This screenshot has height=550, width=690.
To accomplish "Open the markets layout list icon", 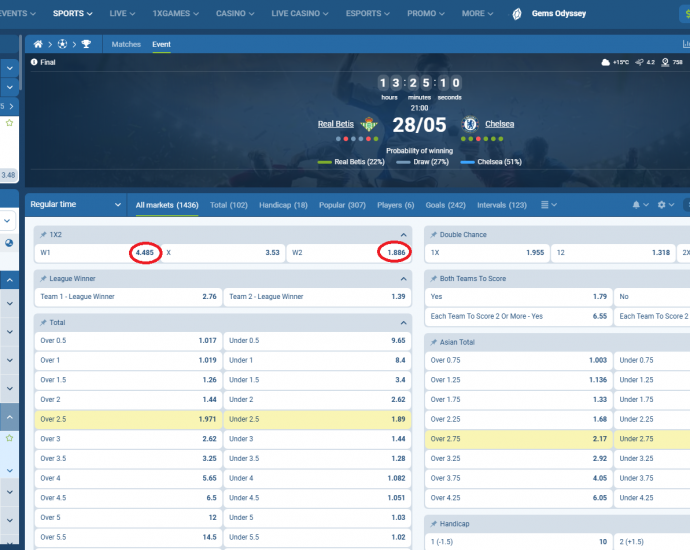I will (x=544, y=205).
